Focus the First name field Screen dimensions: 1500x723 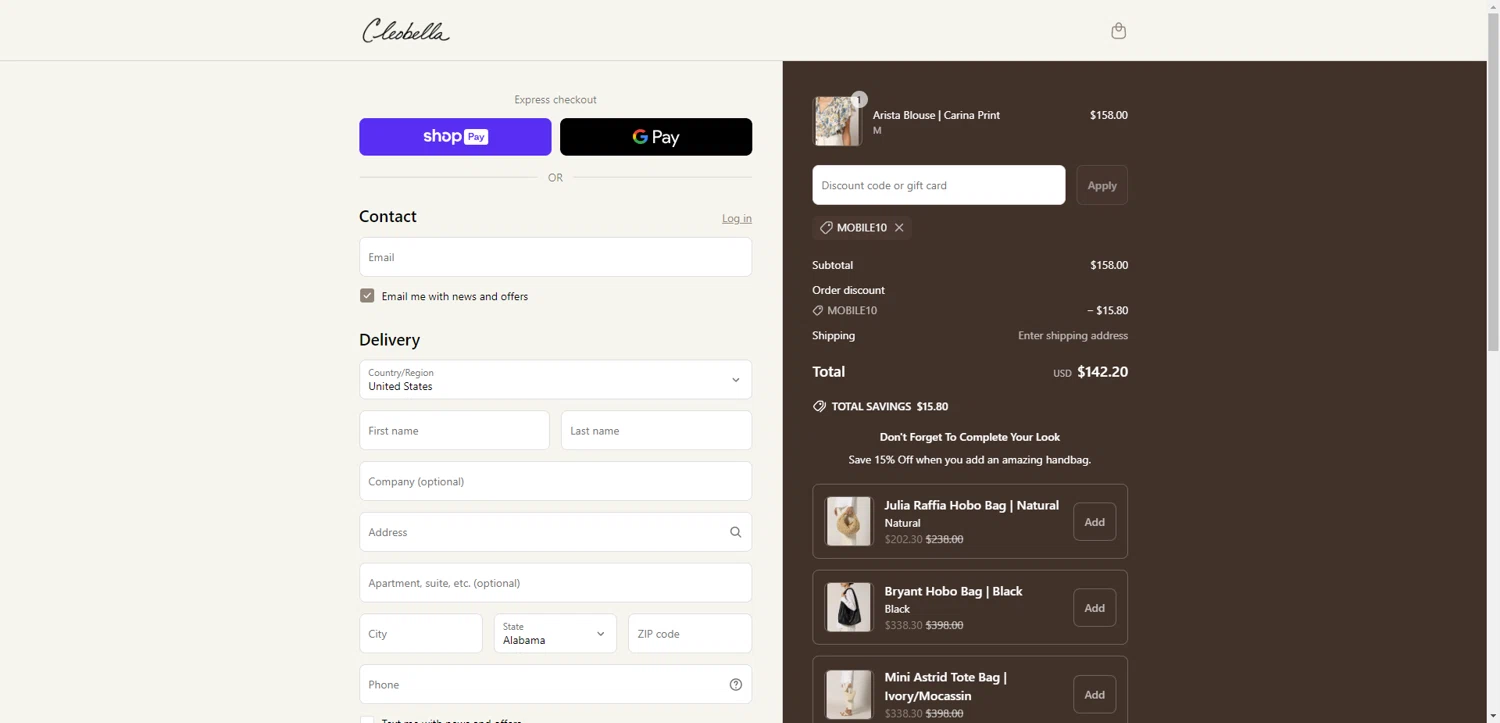pyautogui.click(x=454, y=431)
